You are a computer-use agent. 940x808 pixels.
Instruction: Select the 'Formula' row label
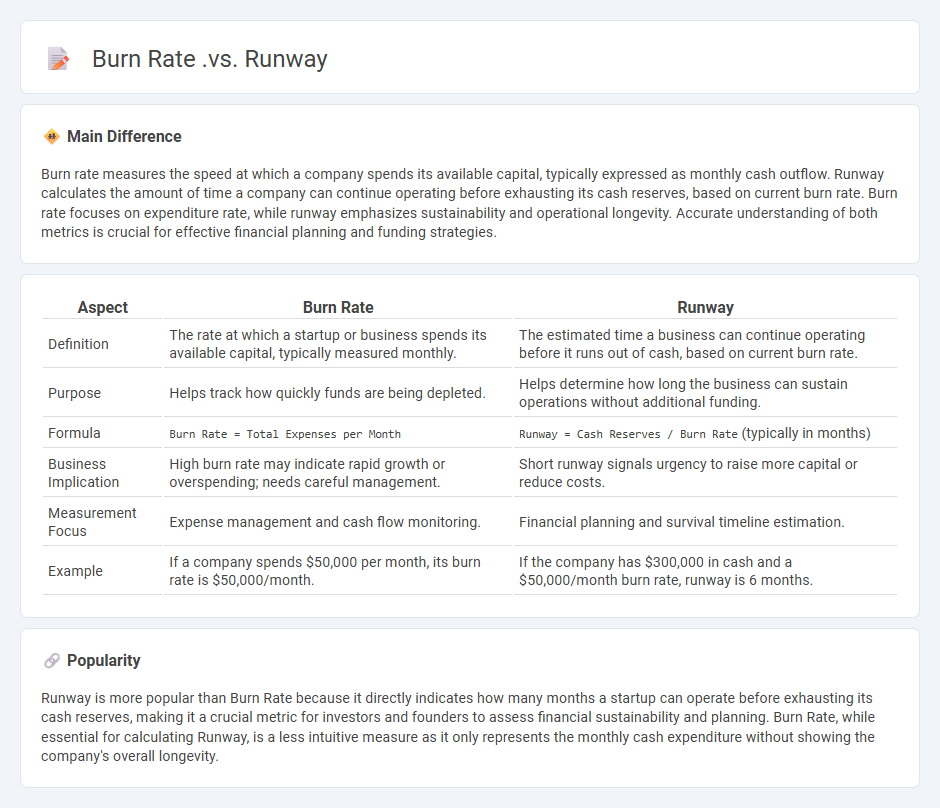click(74, 433)
